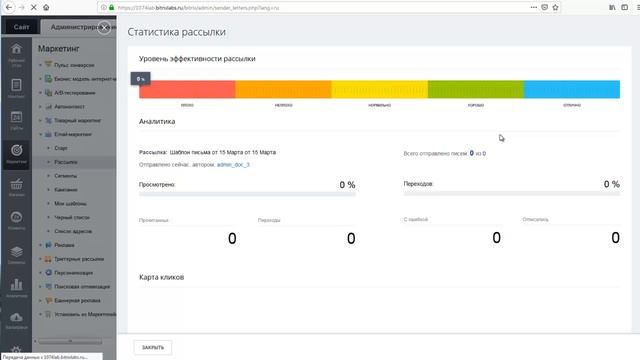Select the Marketing target icon
This screenshot has height=360, width=640.
(x=16, y=150)
